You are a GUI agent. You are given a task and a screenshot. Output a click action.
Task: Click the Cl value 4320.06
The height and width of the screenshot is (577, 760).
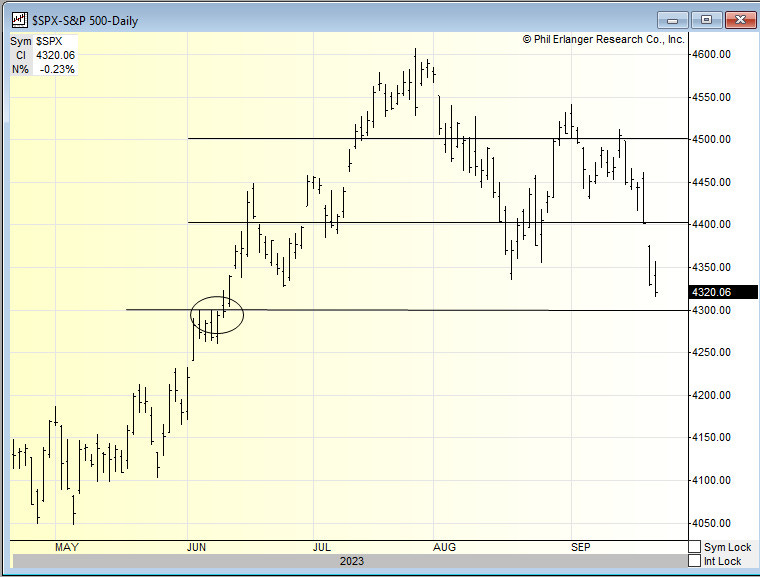pyautogui.click(x=55, y=55)
